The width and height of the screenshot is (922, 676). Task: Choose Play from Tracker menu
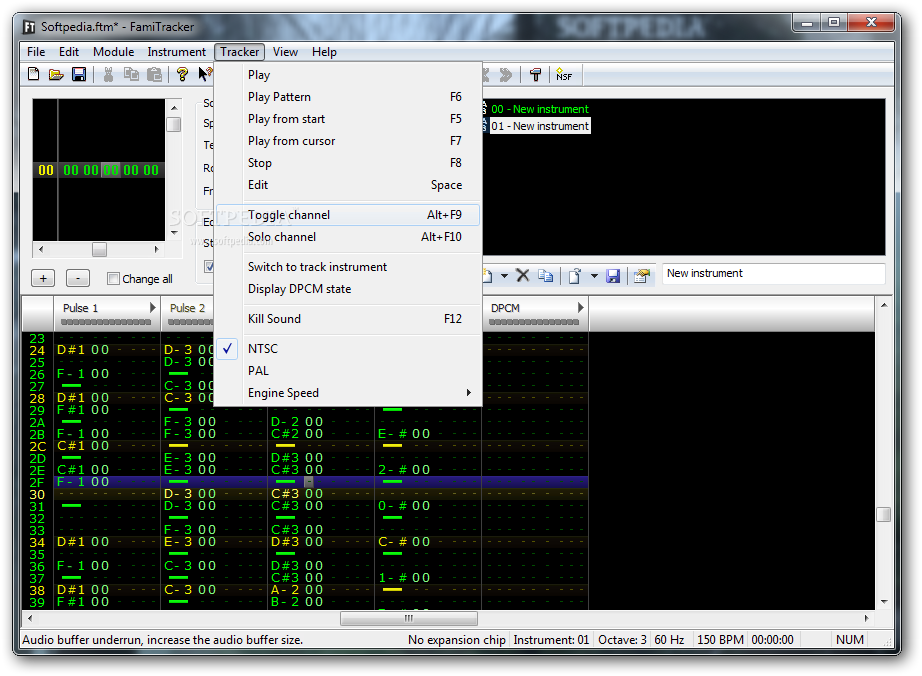[348, 75]
